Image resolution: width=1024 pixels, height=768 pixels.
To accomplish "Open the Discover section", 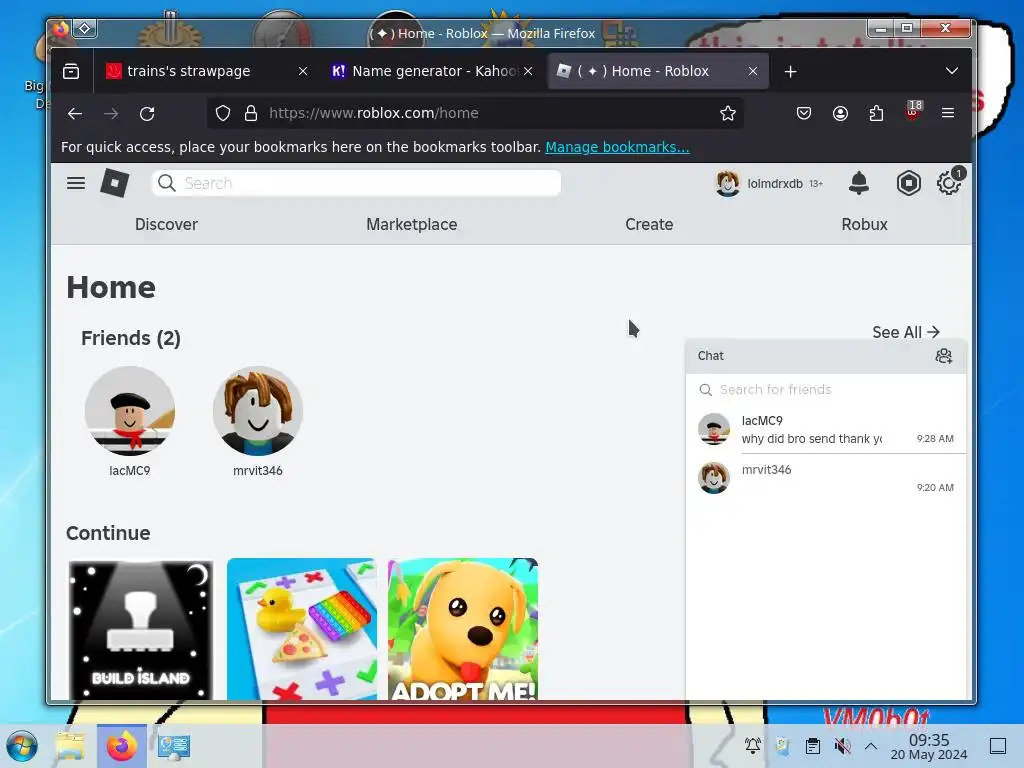I will coord(166,224).
